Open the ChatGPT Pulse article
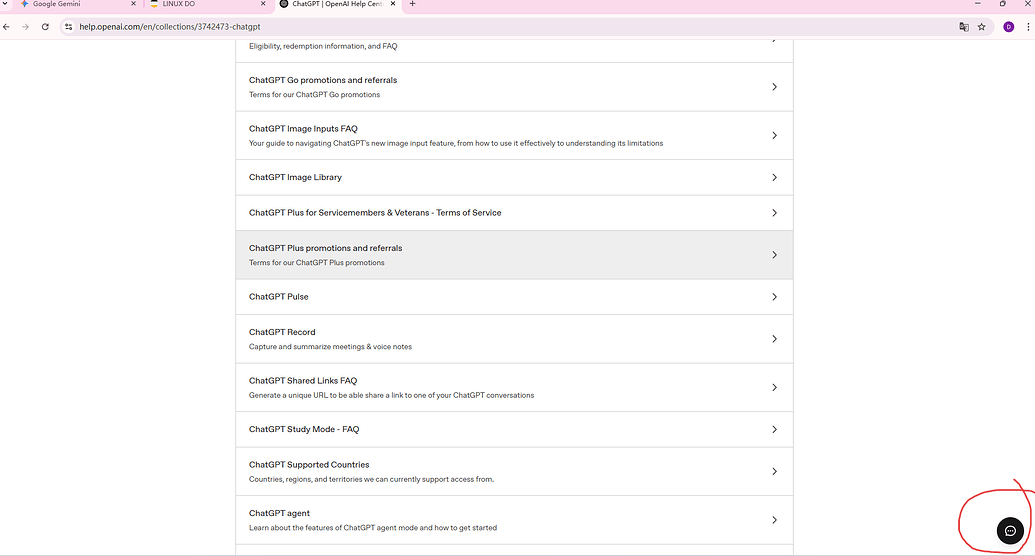 click(514, 297)
